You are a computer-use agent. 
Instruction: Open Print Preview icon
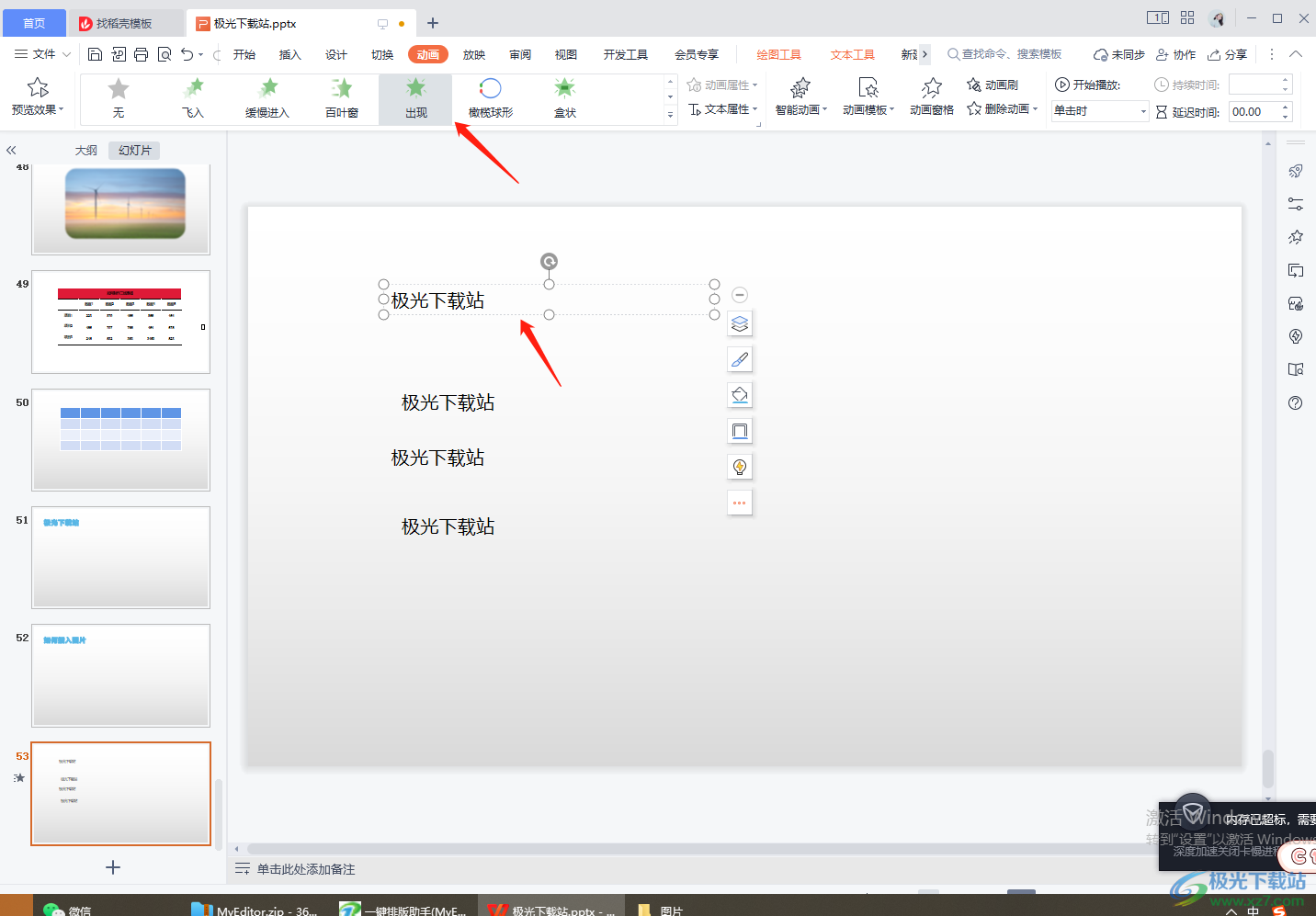164,54
